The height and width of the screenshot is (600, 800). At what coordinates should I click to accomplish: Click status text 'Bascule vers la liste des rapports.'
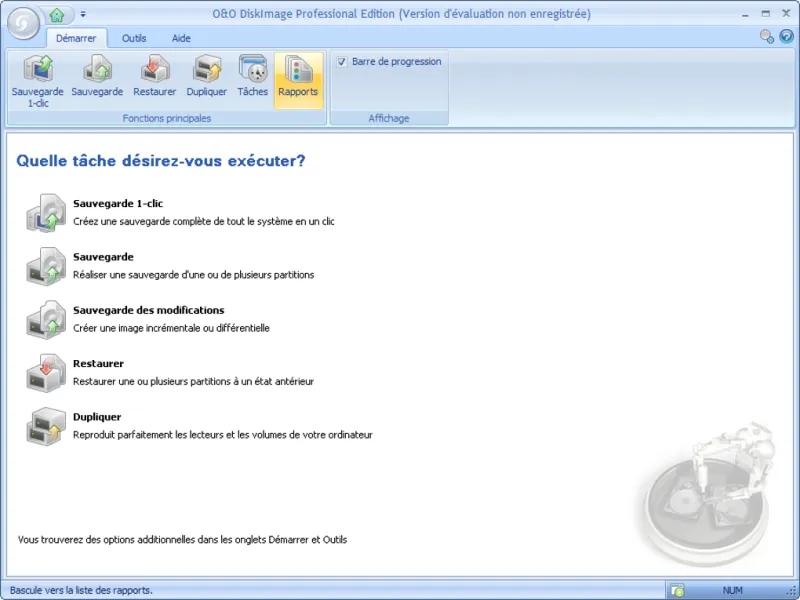(81, 590)
